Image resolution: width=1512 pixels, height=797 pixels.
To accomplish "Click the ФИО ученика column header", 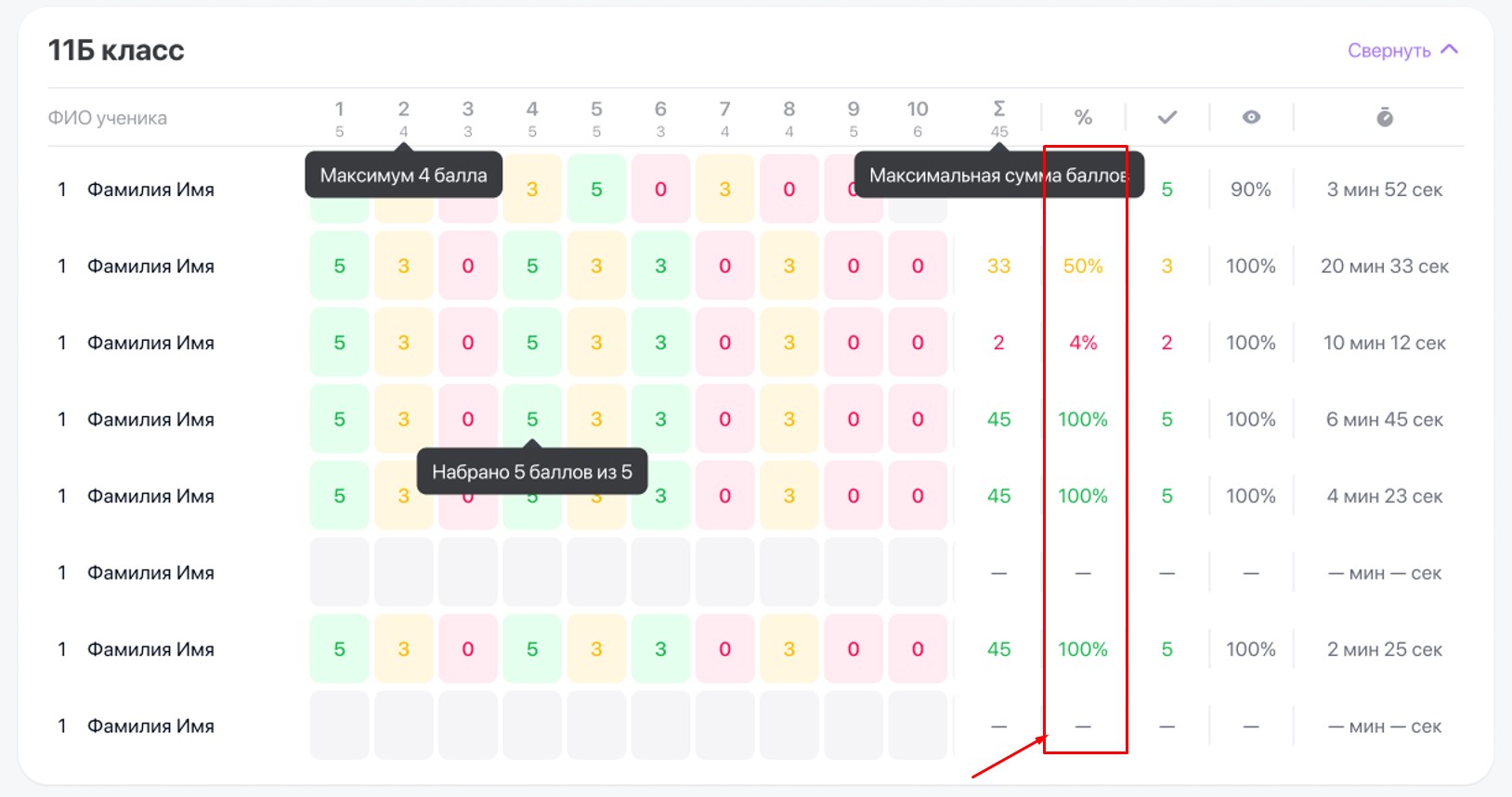I will (x=108, y=118).
